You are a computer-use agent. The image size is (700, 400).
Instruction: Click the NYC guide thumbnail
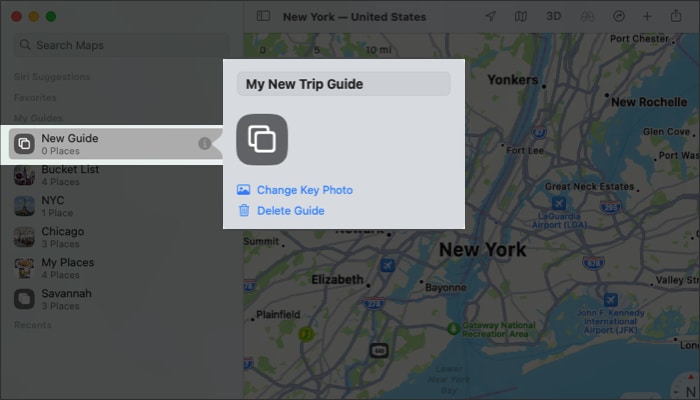coord(24,206)
